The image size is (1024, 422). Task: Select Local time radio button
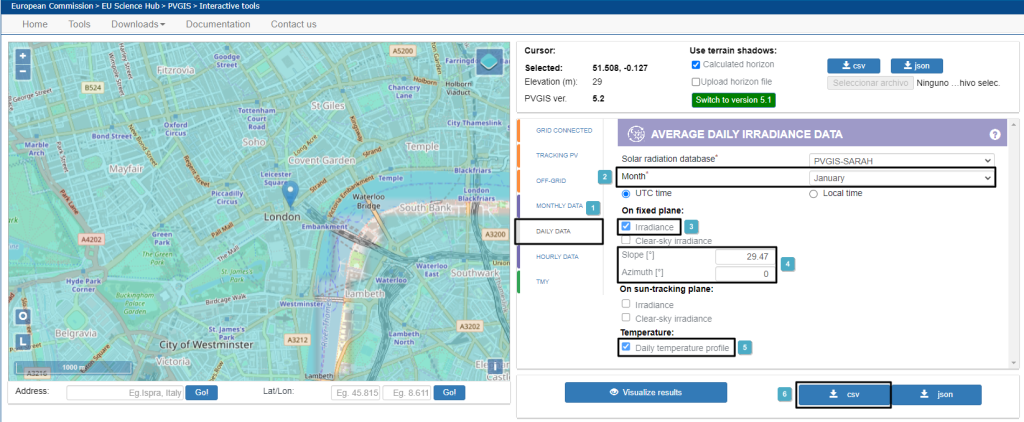[814, 193]
